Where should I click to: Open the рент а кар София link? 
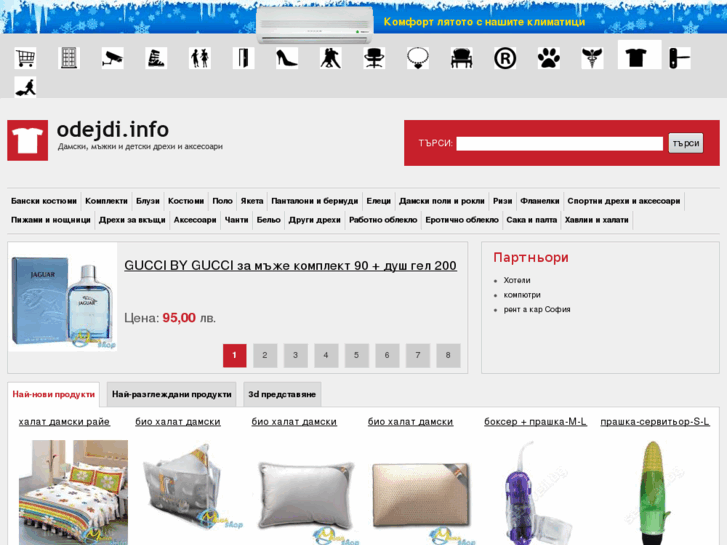click(x=537, y=309)
